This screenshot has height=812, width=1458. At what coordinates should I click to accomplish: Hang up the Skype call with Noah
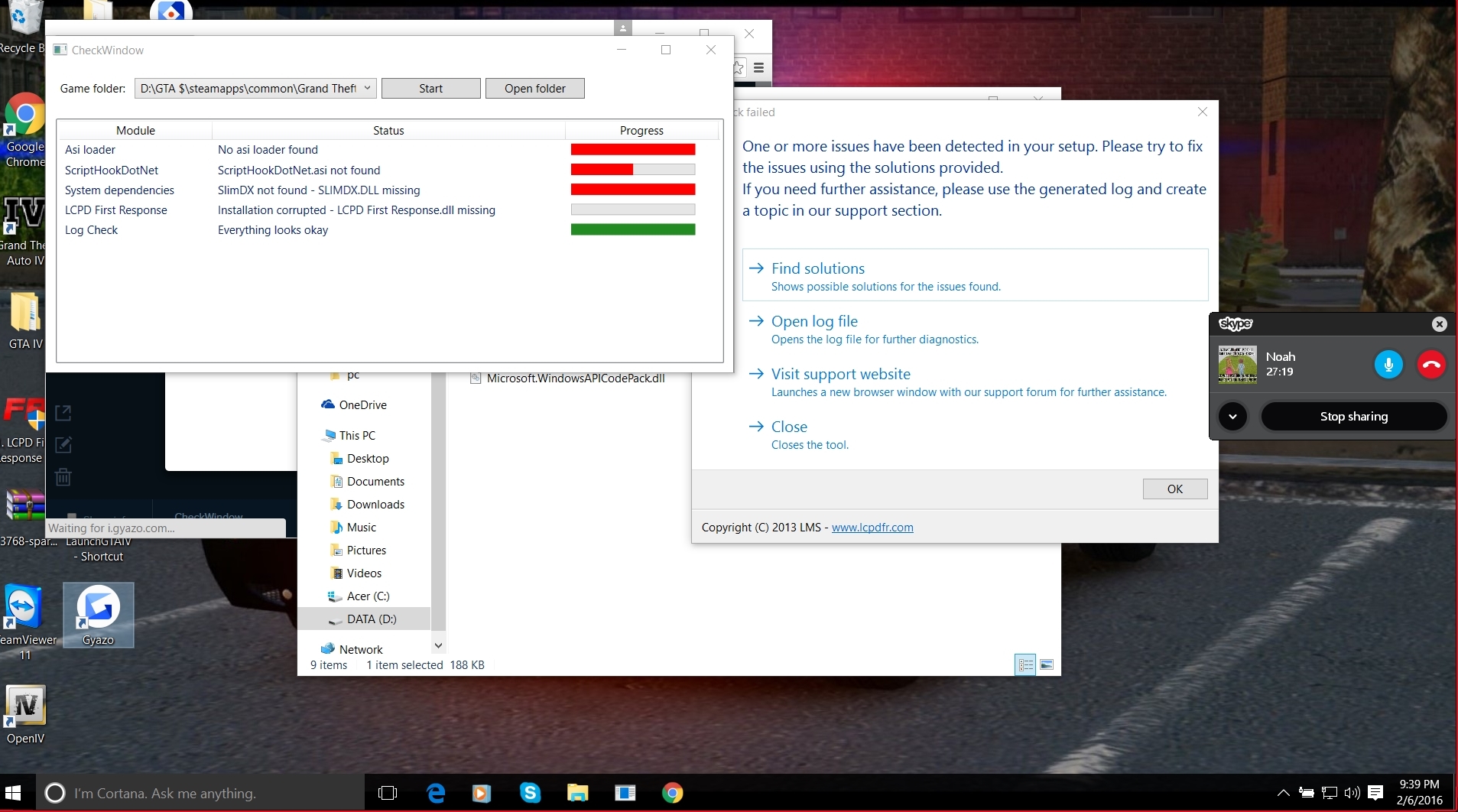tap(1431, 364)
